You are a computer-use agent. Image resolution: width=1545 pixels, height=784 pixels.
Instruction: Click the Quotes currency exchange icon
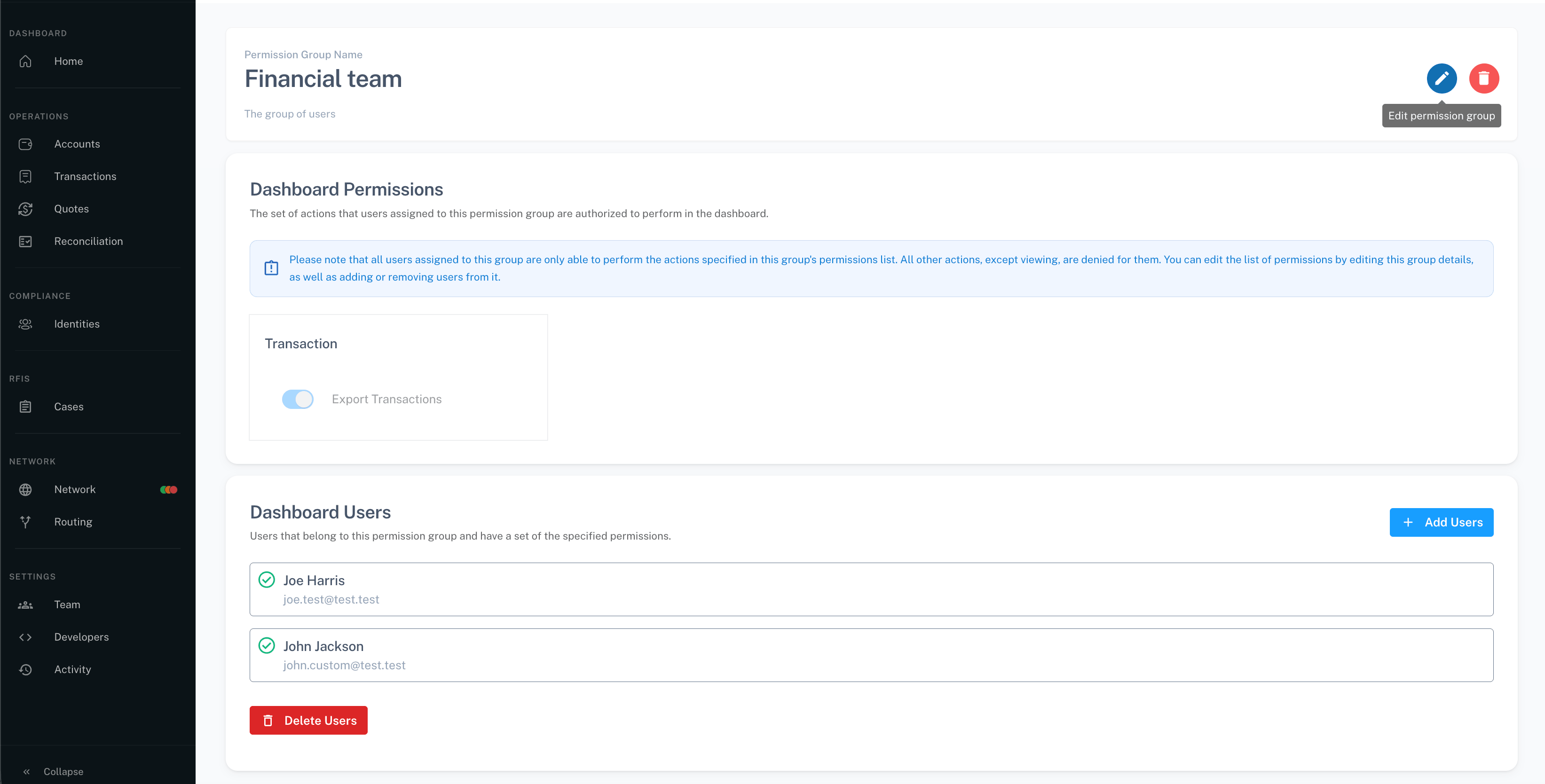(x=25, y=209)
